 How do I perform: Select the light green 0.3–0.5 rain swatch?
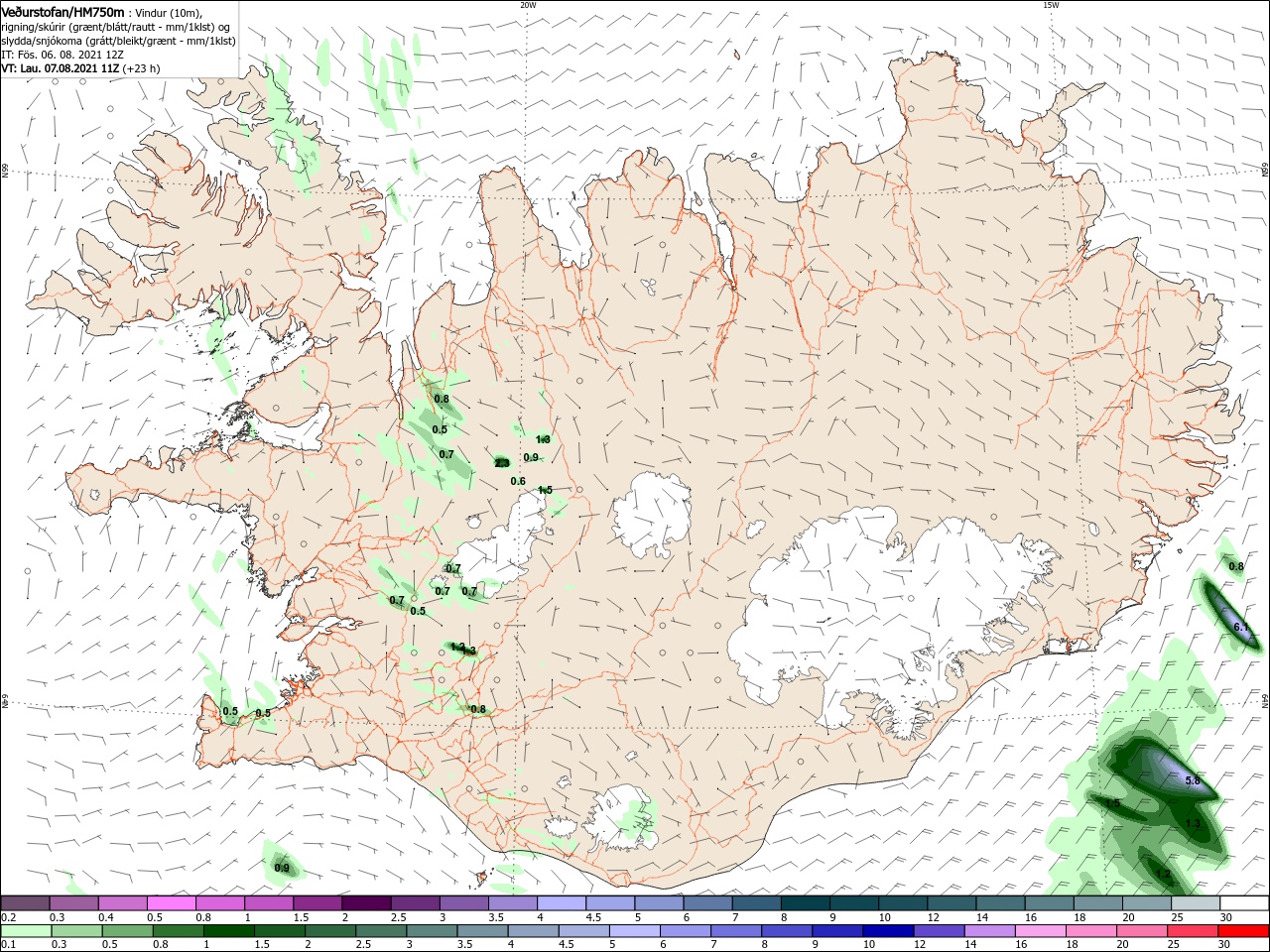(74, 931)
